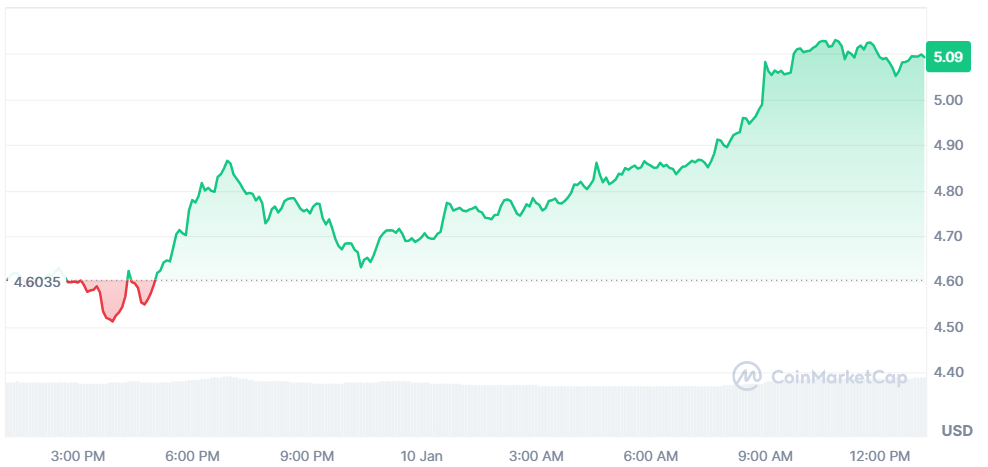
Task: Click the 3:00 AM time axis label
Action: pos(536,456)
